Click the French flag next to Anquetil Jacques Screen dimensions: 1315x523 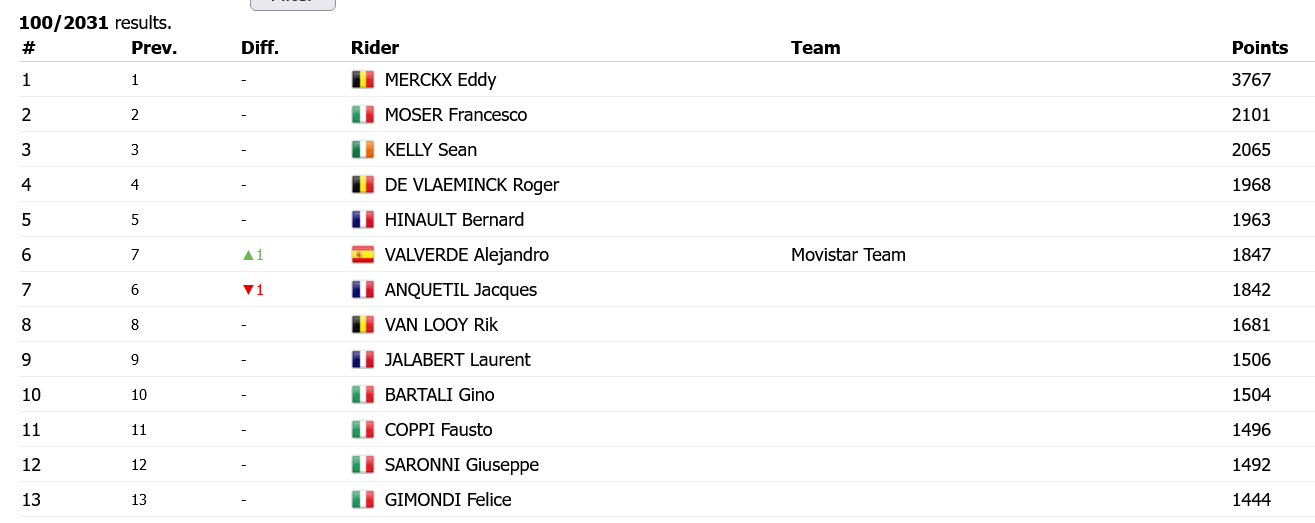pos(362,290)
